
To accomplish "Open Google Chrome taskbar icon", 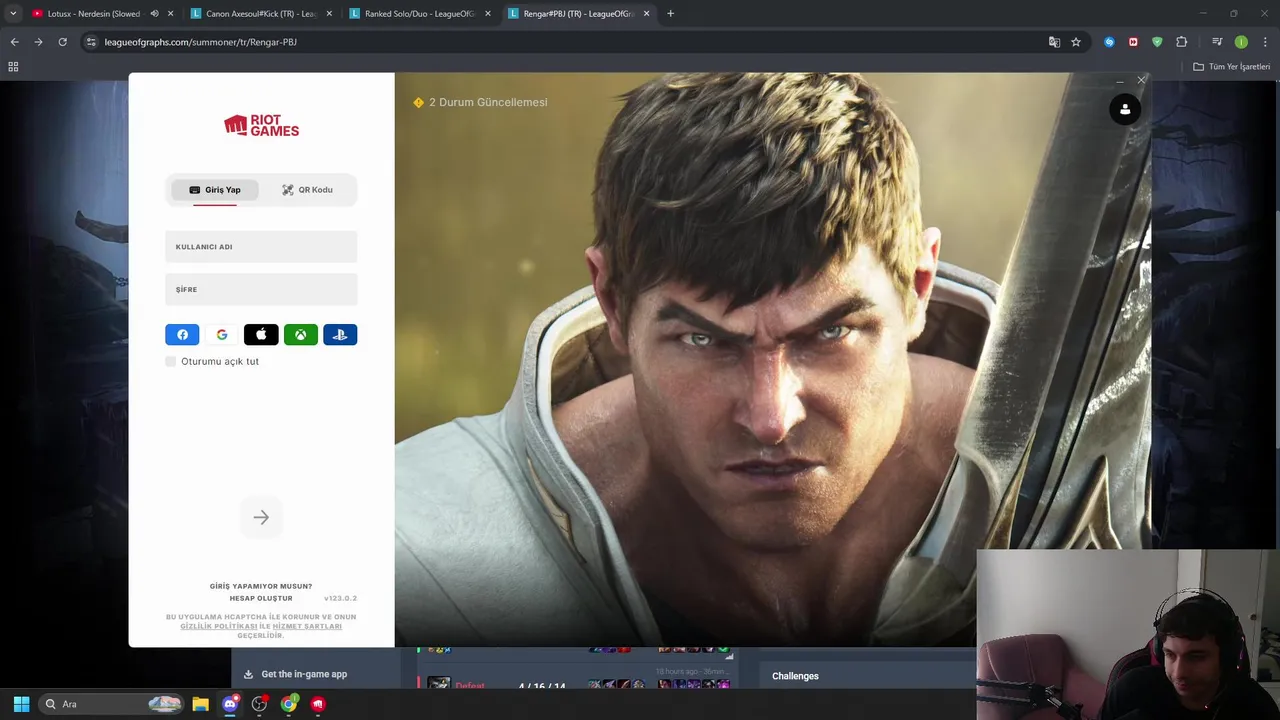I will coord(288,704).
